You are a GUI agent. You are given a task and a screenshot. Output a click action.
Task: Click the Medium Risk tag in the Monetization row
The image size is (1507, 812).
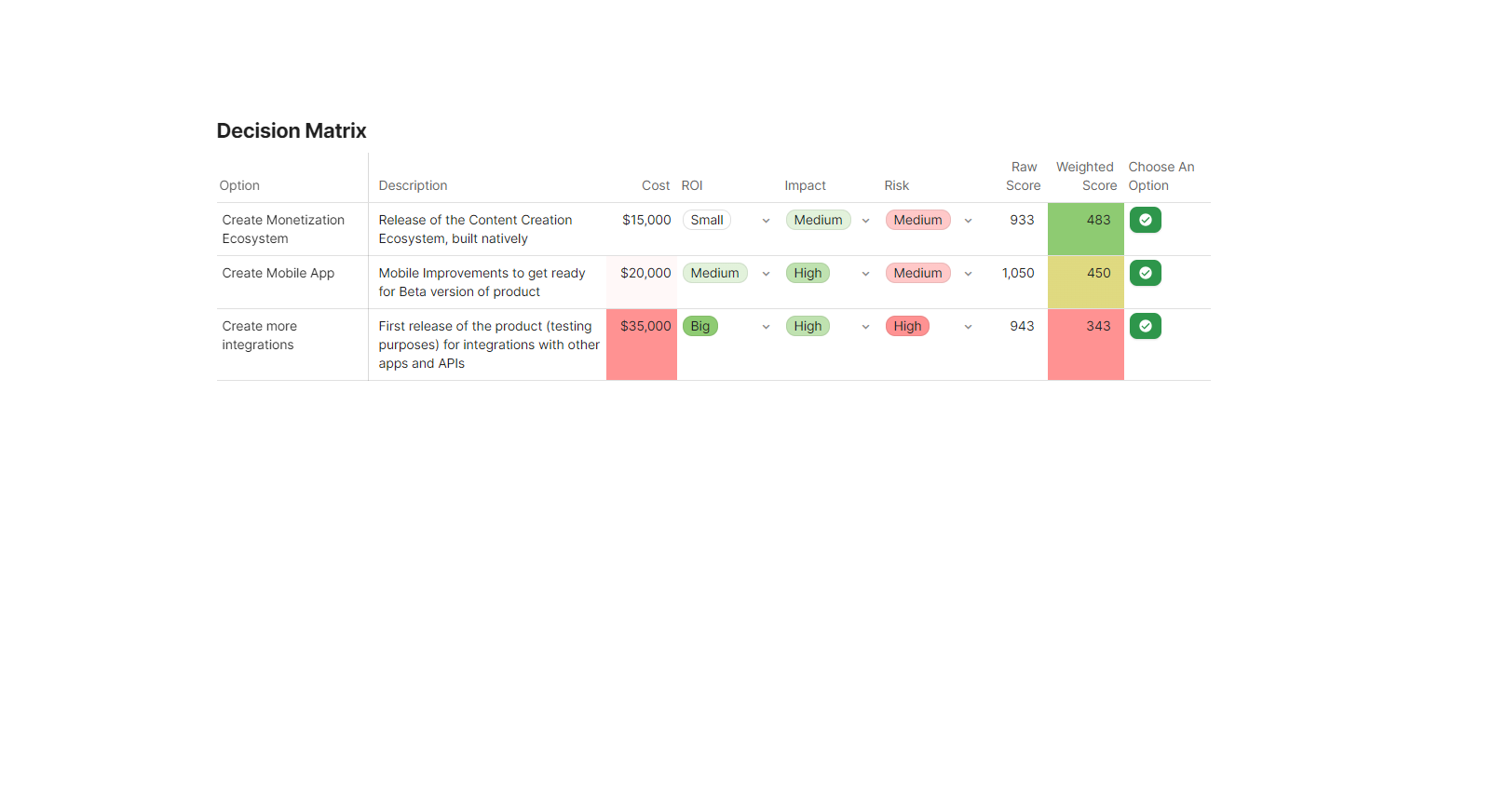917,221
